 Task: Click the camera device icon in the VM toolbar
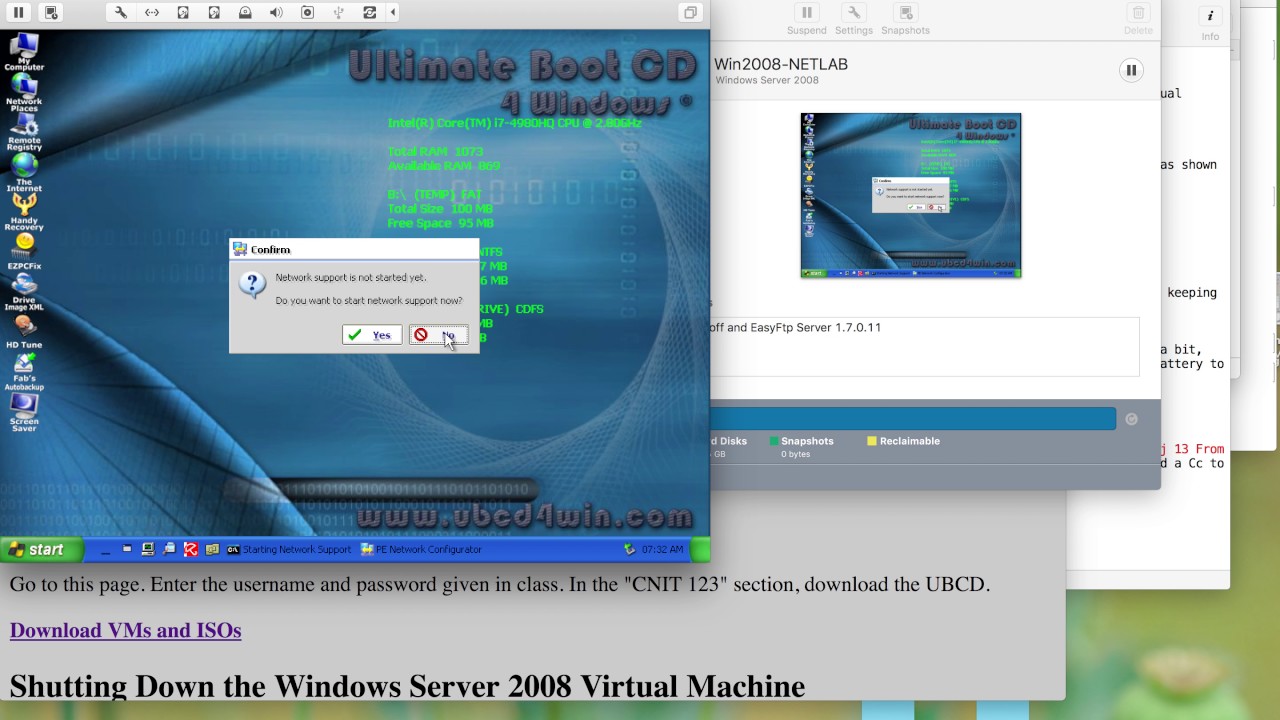[x=307, y=13]
